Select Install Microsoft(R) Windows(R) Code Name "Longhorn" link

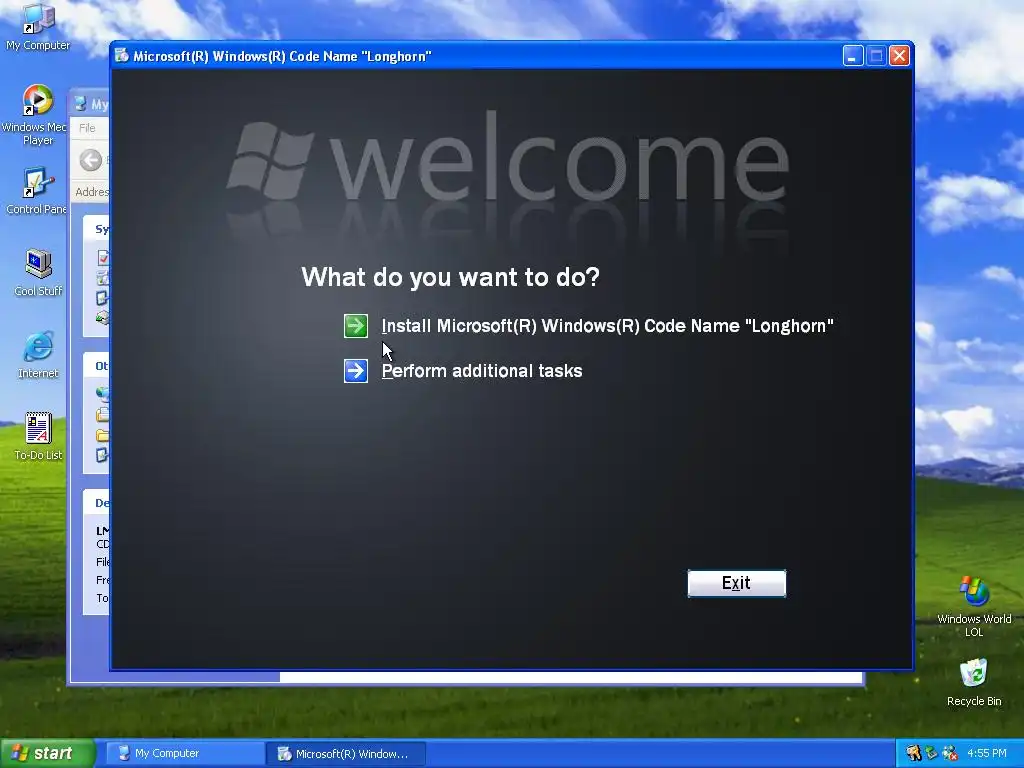point(607,326)
